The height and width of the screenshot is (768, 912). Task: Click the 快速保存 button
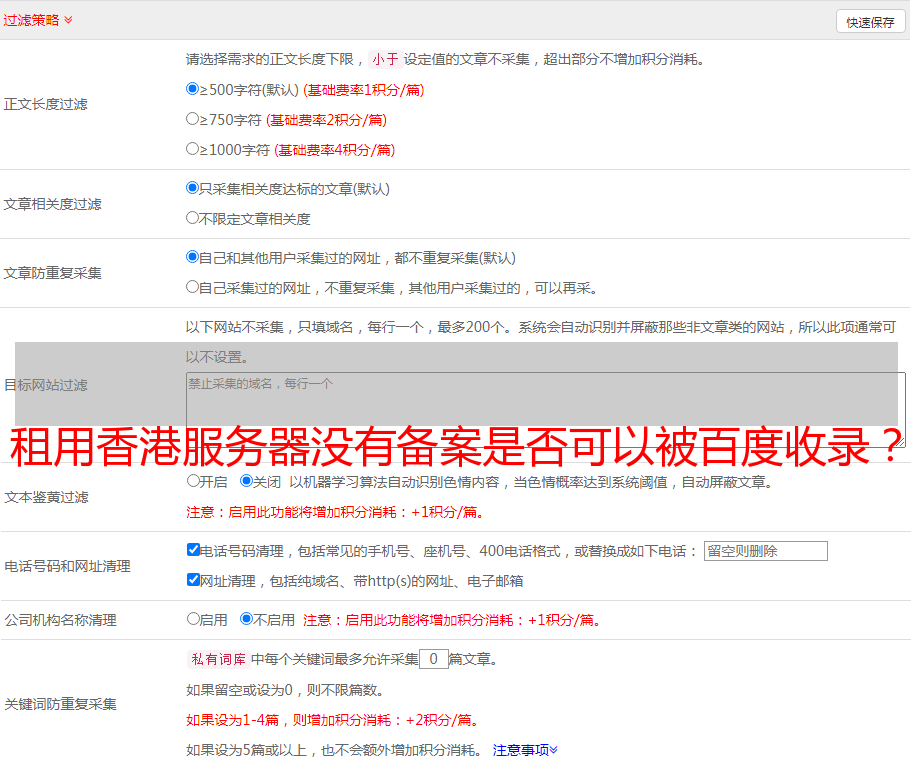click(870, 22)
